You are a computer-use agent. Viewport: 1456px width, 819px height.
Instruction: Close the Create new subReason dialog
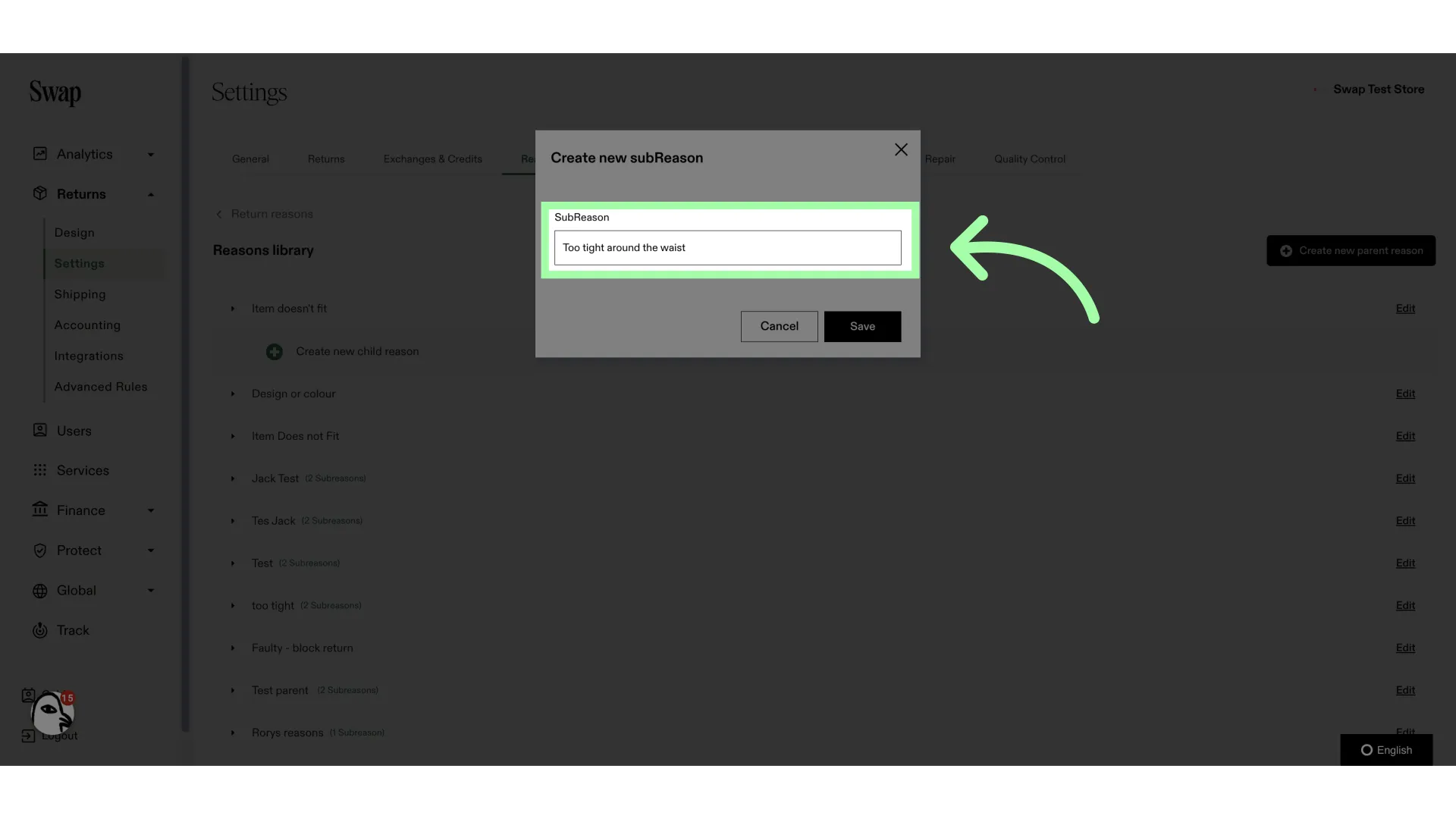tap(901, 150)
